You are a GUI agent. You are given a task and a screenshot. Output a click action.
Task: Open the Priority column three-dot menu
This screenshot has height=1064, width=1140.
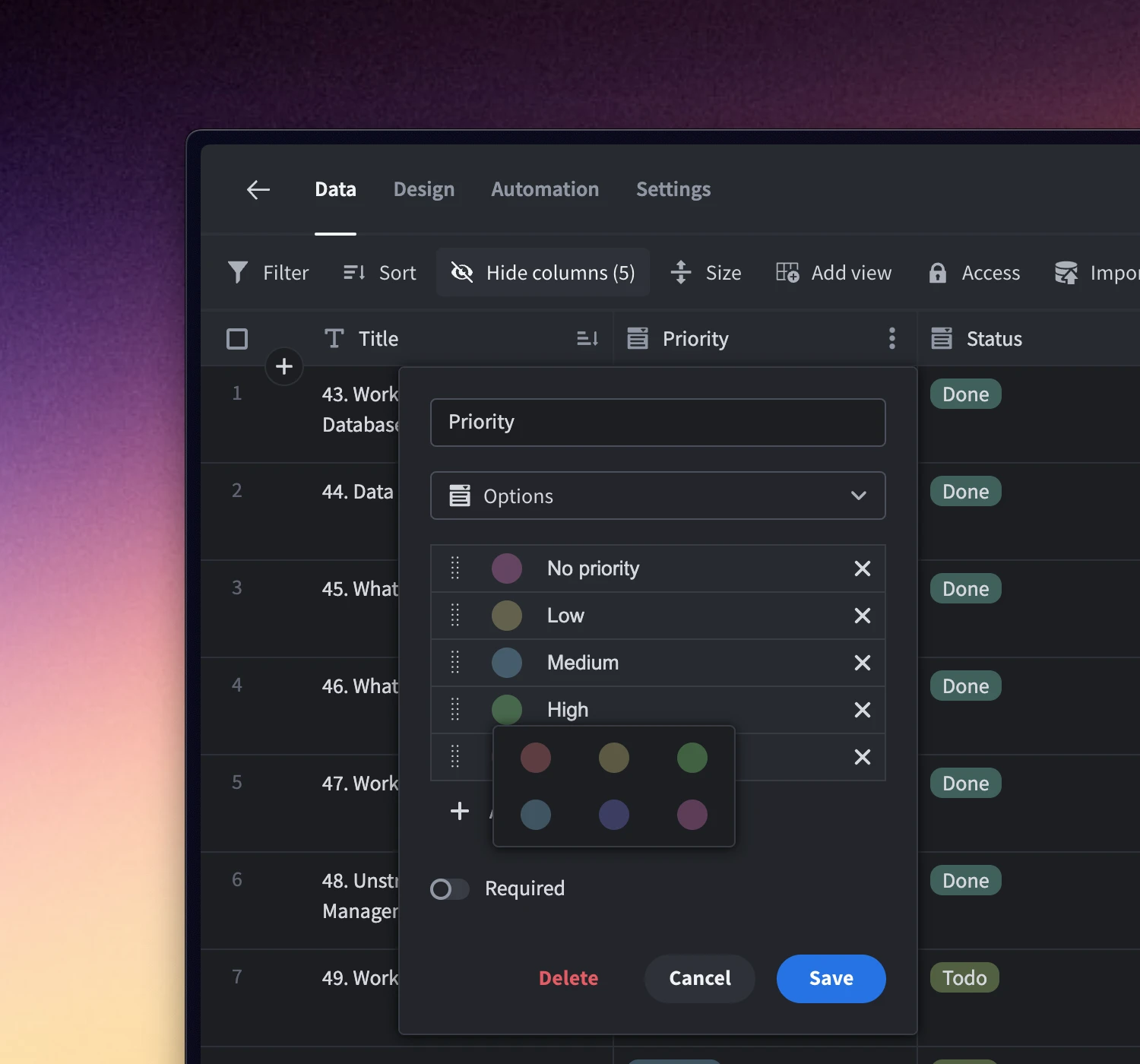pos(892,338)
